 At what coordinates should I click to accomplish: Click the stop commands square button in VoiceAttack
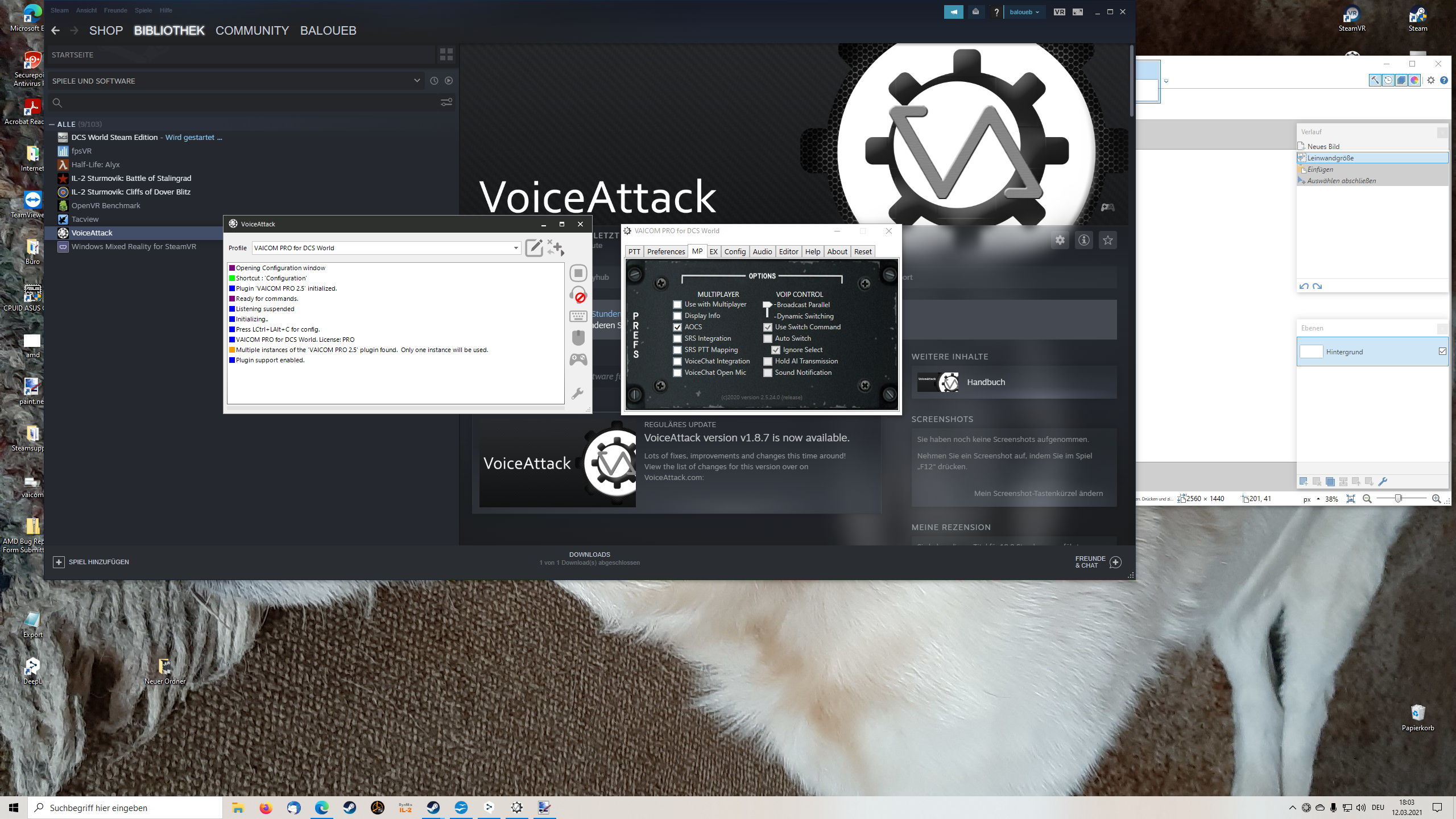click(578, 273)
